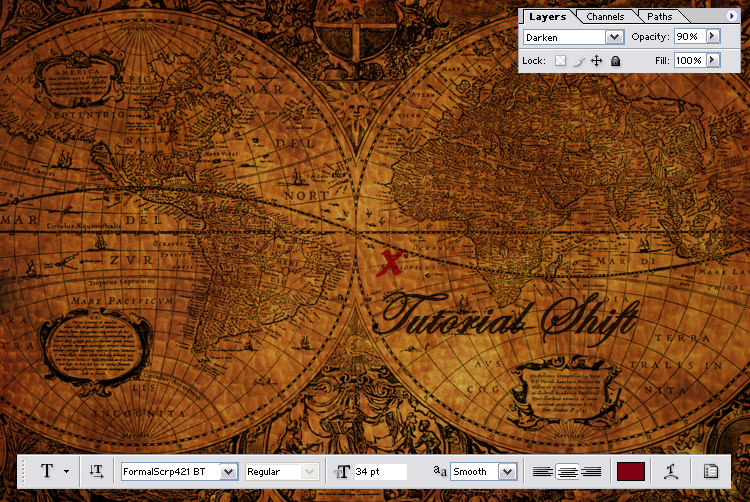Screen dimensions: 750x502
Task: Expand the FormalScrp421 BT font family dropdown
Action: (228, 471)
